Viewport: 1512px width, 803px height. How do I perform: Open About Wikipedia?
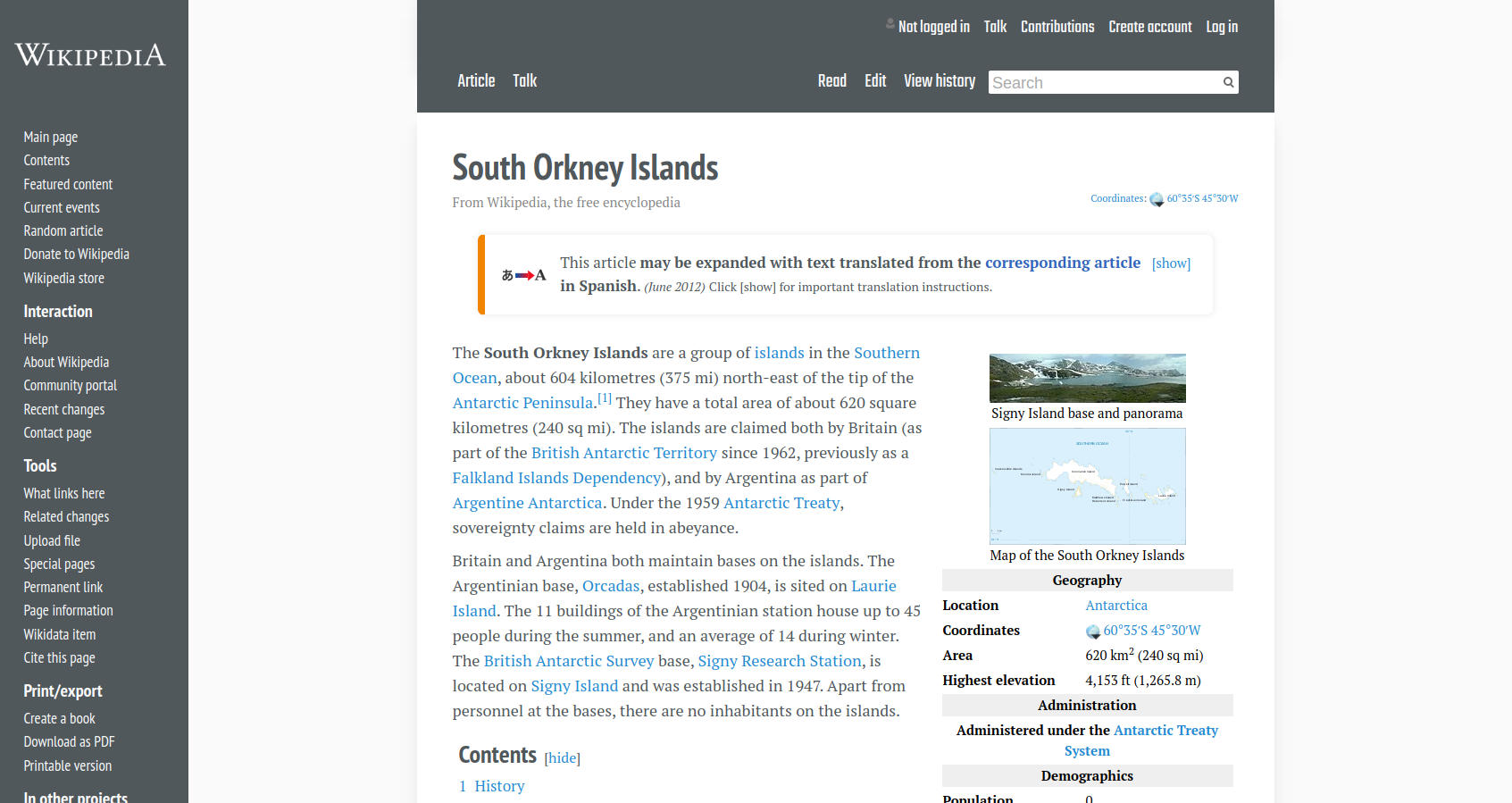pos(66,362)
